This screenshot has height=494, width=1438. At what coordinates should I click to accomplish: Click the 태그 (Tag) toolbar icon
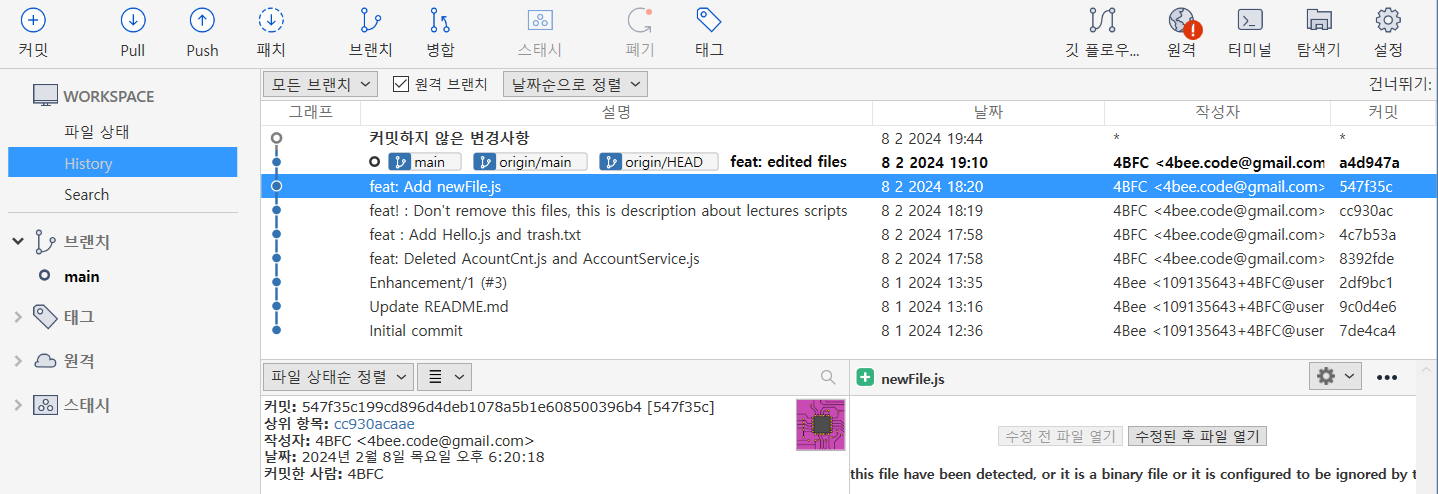point(709,20)
